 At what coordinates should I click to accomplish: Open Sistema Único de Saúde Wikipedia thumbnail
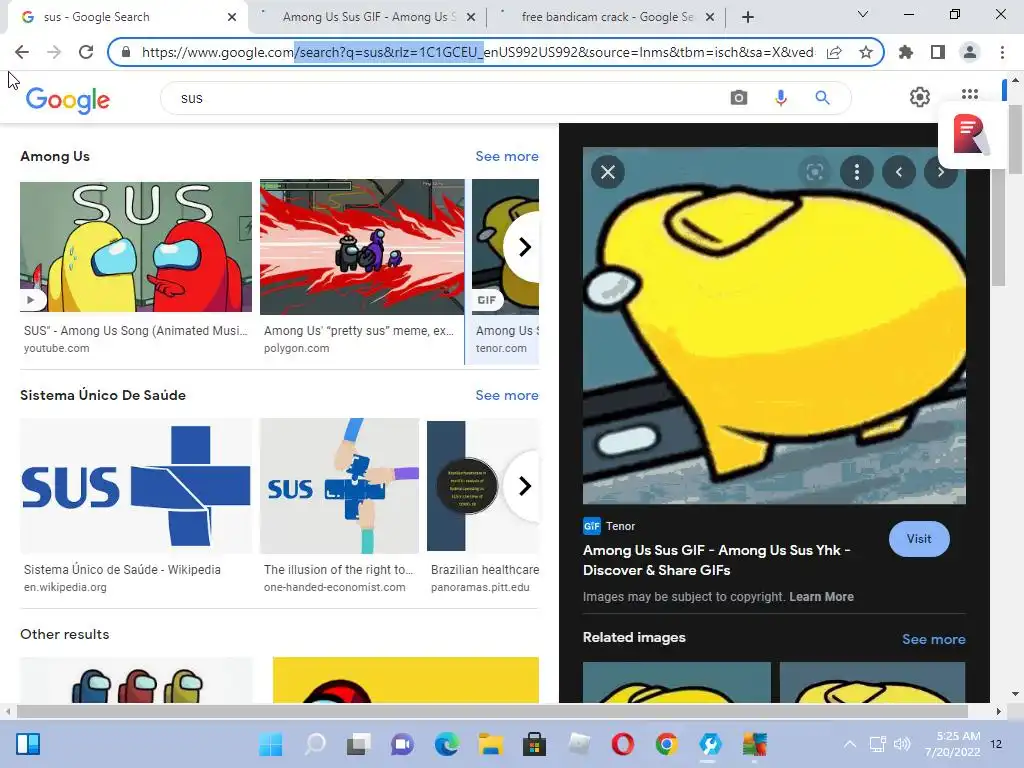click(136, 486)
